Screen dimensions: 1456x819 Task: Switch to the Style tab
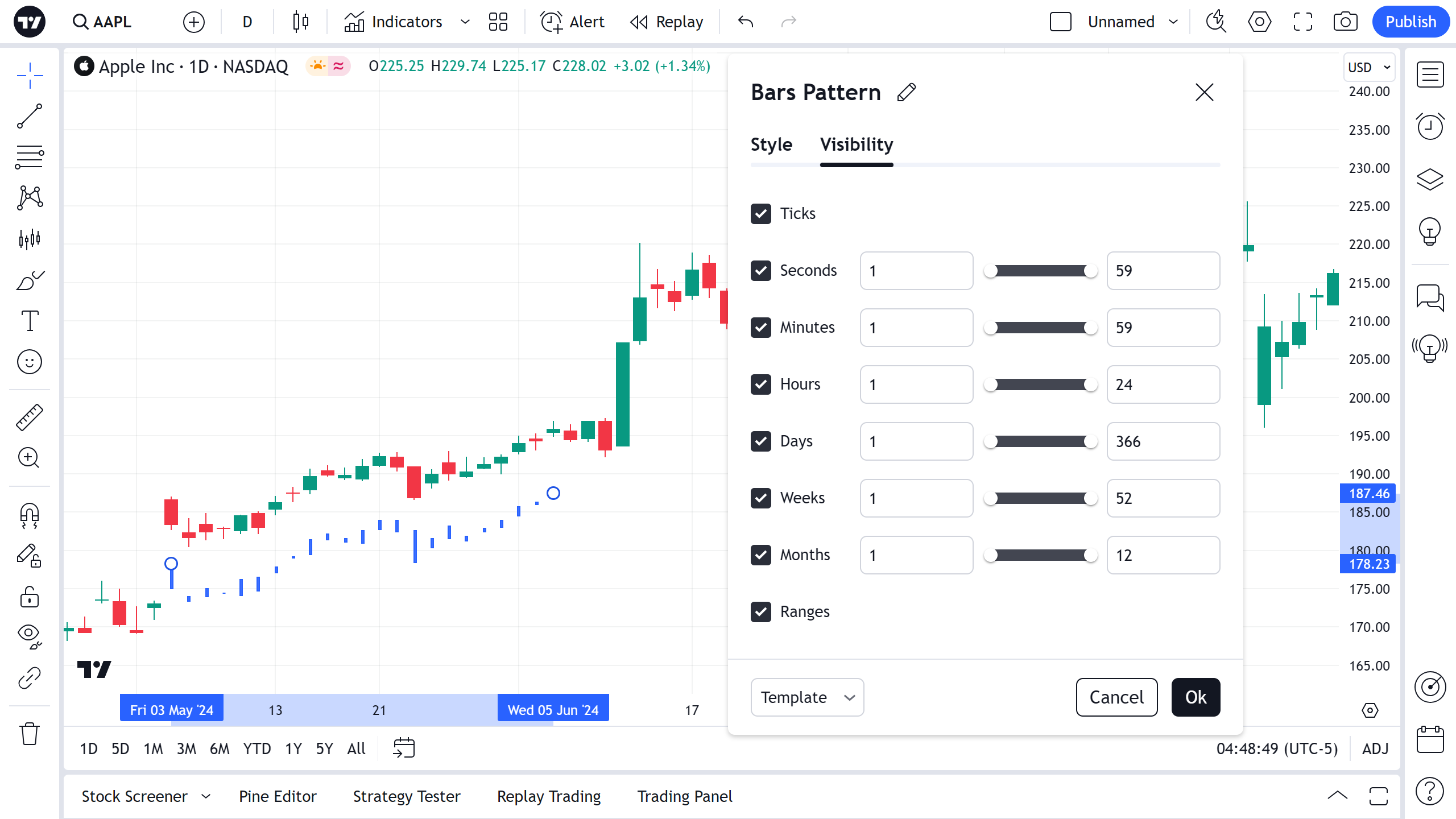771,144
